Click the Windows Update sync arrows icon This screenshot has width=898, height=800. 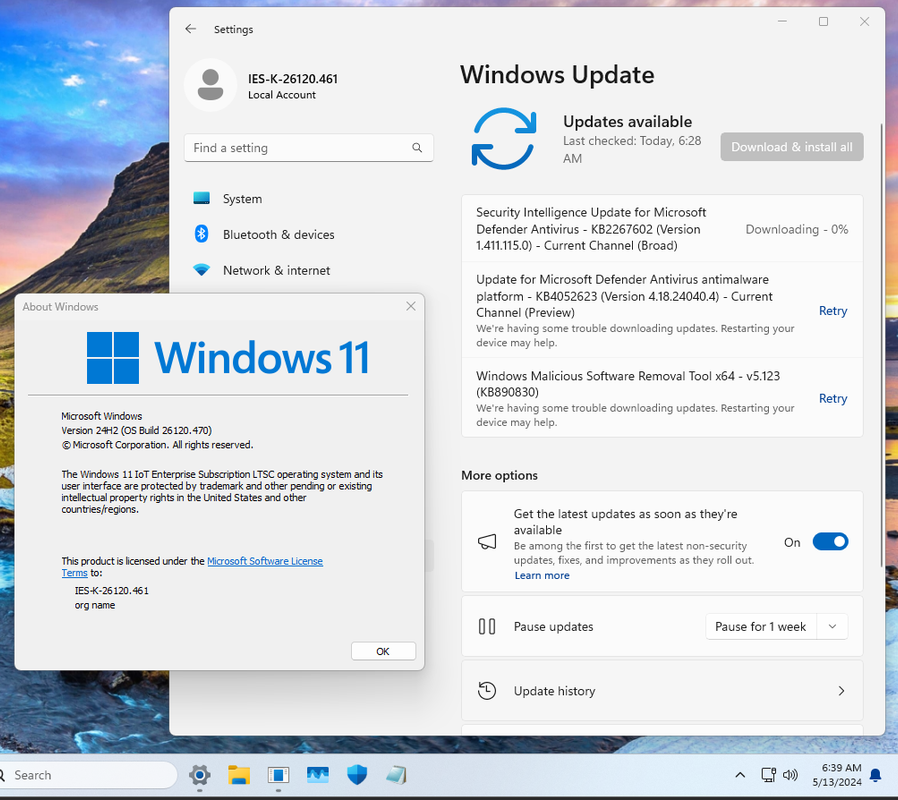pos(504,138)
